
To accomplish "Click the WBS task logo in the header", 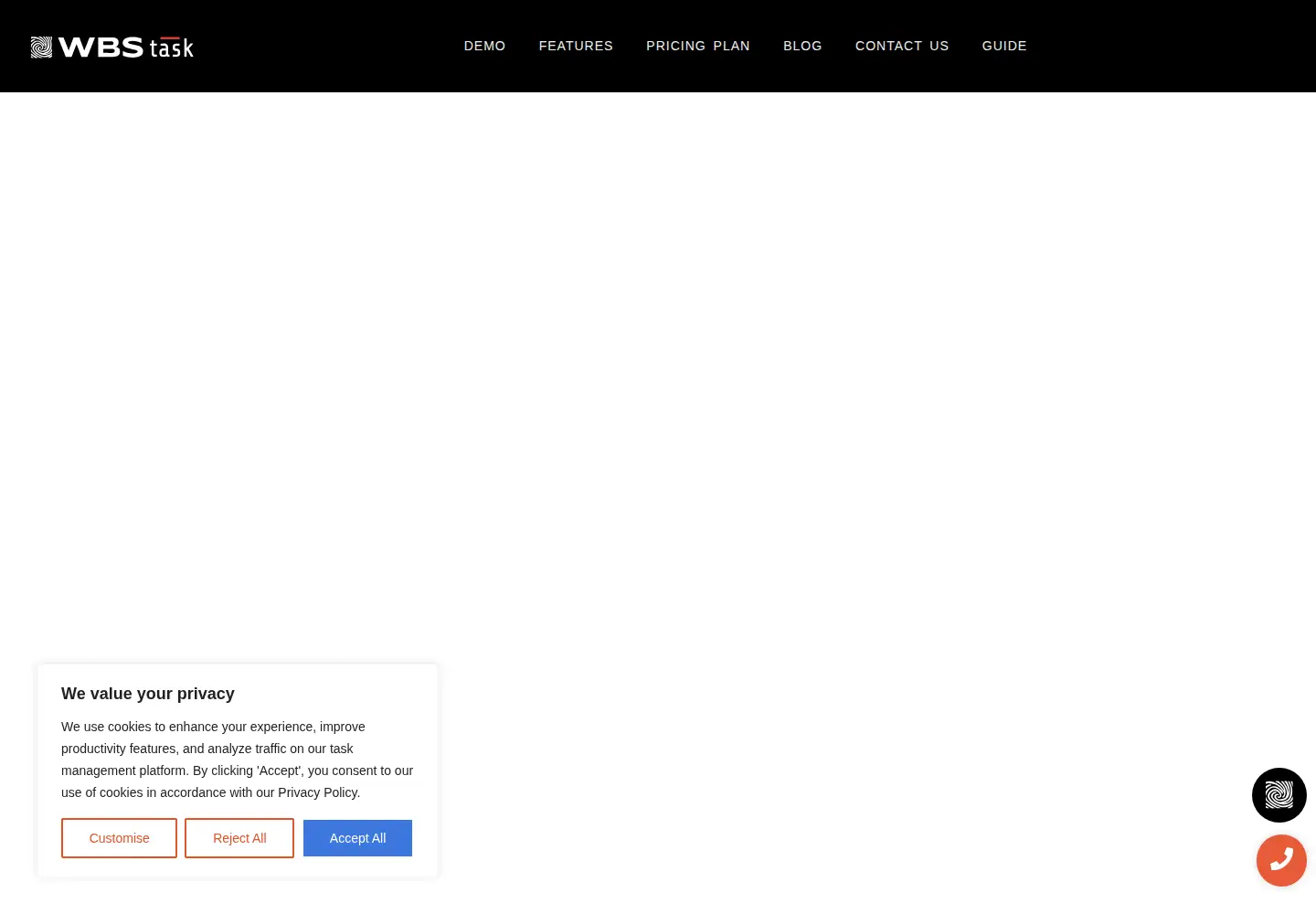I will point(112,47).
